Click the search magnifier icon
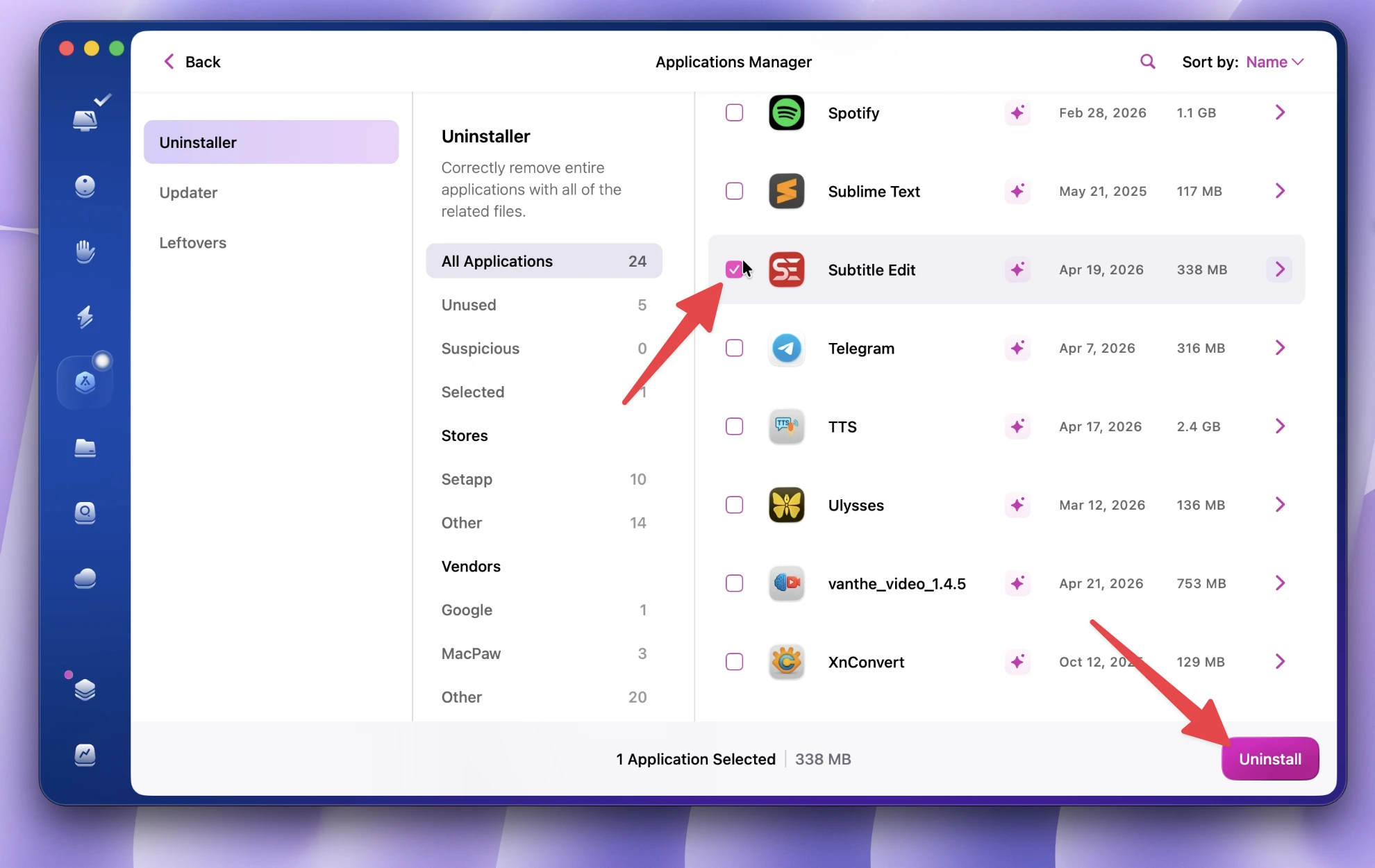 1148,62
